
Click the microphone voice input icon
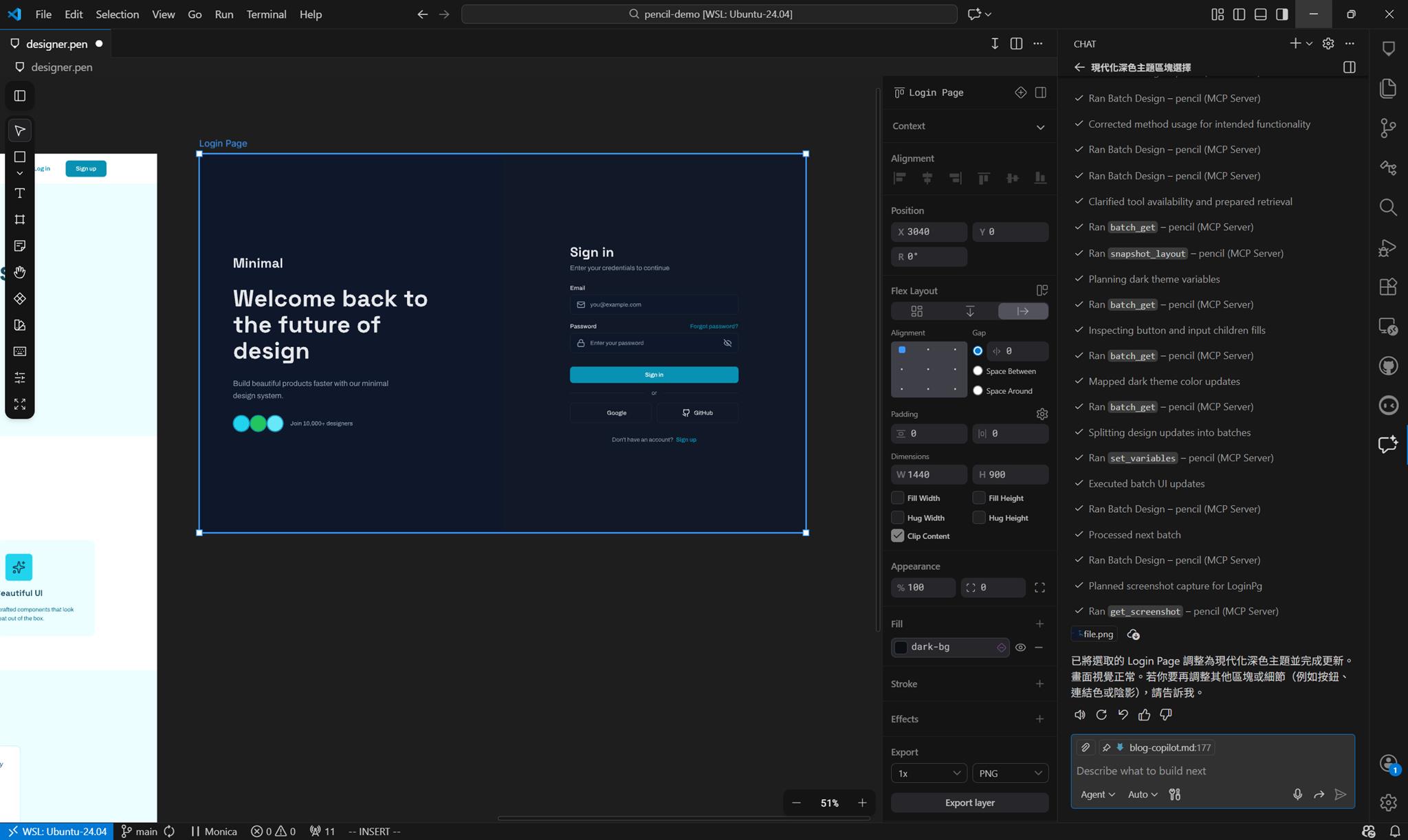pos(1297,794)
